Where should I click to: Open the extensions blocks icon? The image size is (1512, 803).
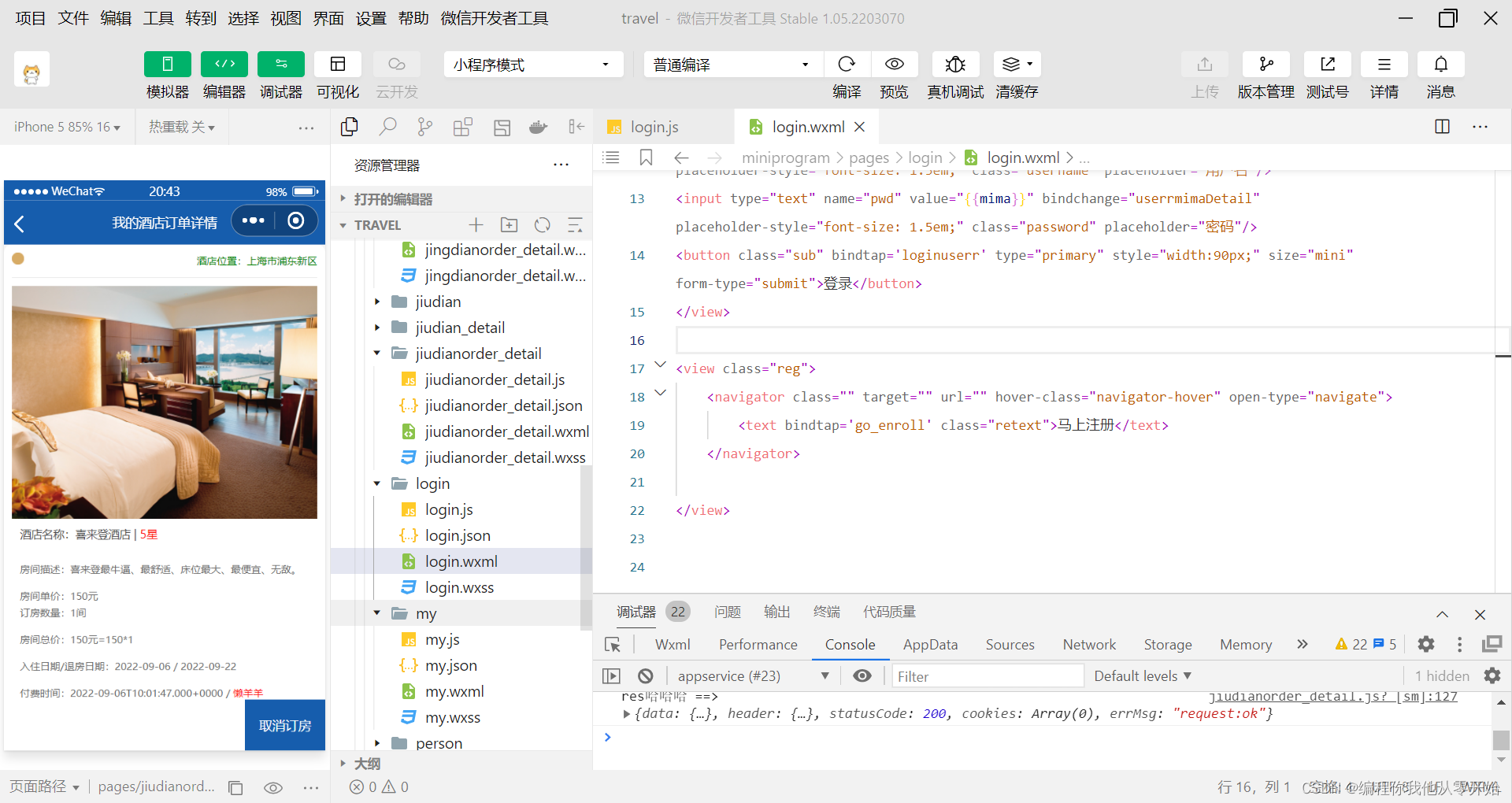tap(463, 127)
